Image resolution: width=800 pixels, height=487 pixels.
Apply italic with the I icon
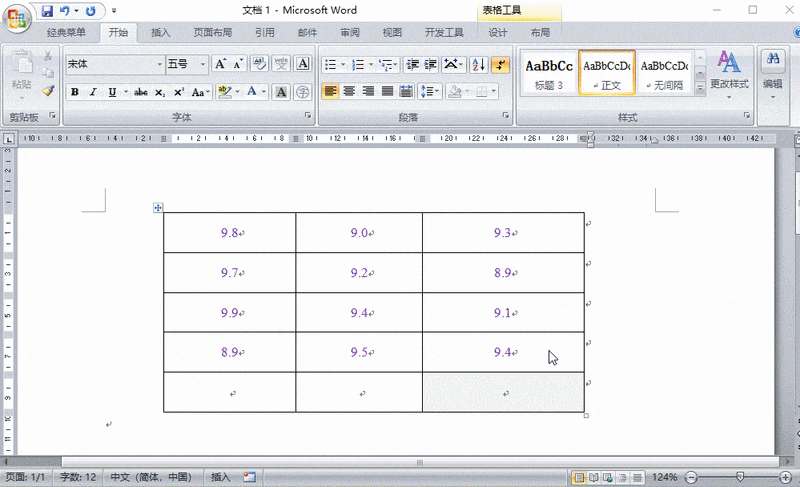[93, 92]
